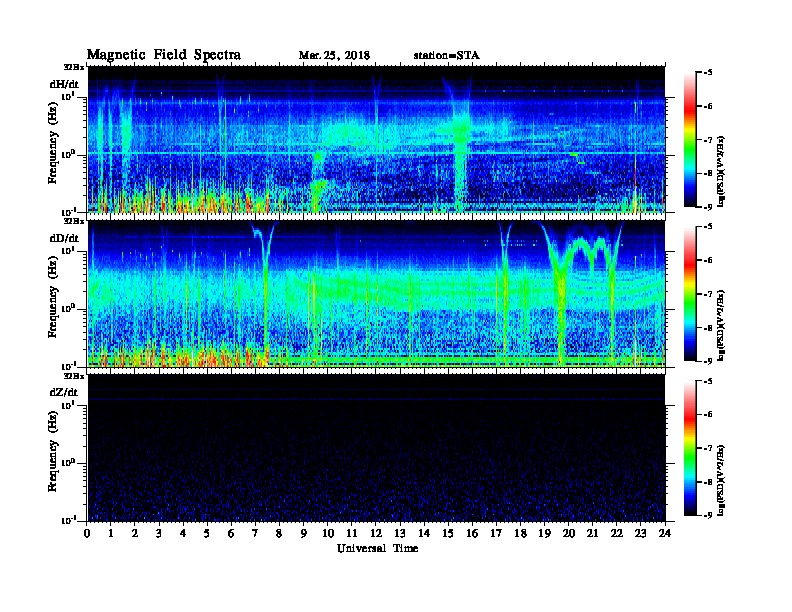Click the log(PSD) label beside dD/dt color bar
Viewport: 792px width, 612px height.
(721, 326)
